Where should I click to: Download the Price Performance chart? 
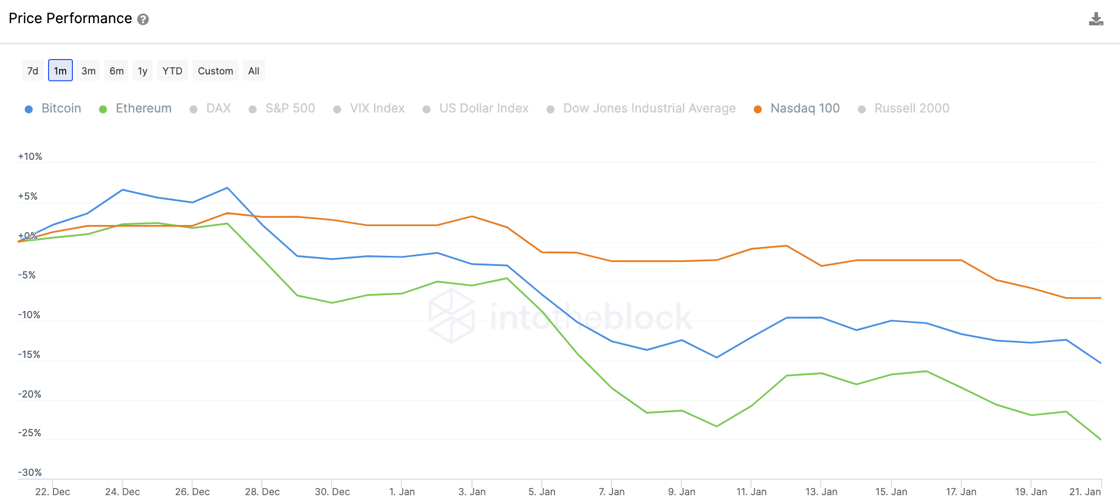pos(1096,19)
